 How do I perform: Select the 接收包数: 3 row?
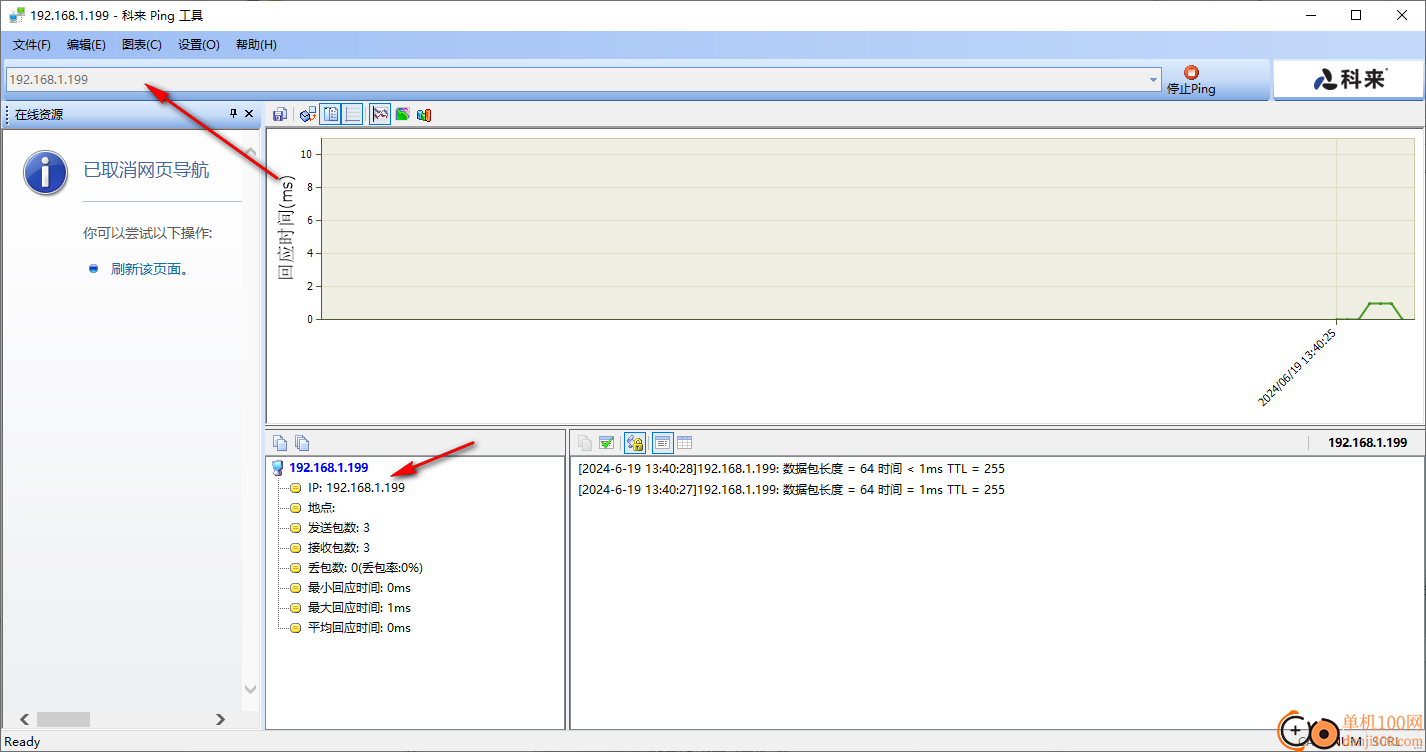(339, 548)
